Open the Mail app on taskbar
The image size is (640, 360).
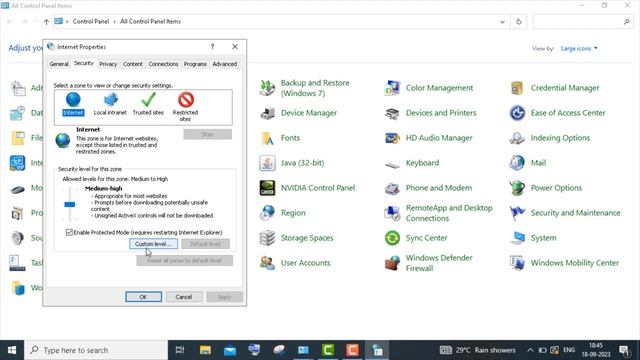tap(230, 350)
